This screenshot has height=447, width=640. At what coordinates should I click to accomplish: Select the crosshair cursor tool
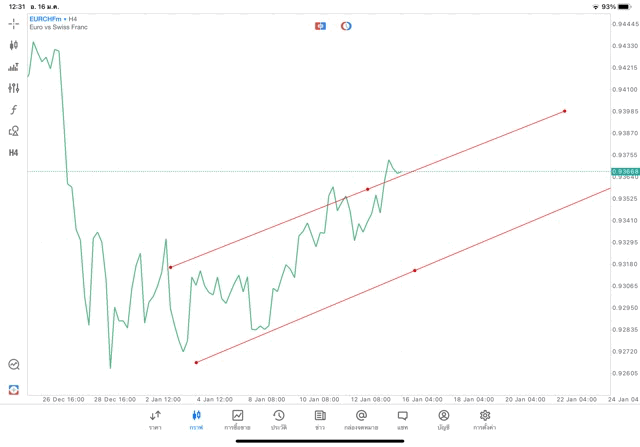(14, 23)
